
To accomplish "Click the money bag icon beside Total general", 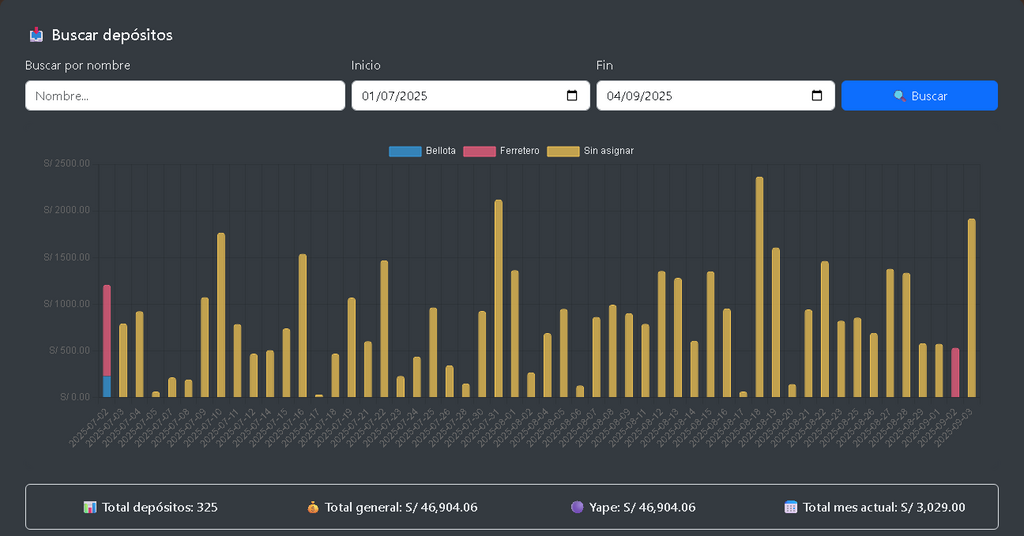I will pos(313,507).
